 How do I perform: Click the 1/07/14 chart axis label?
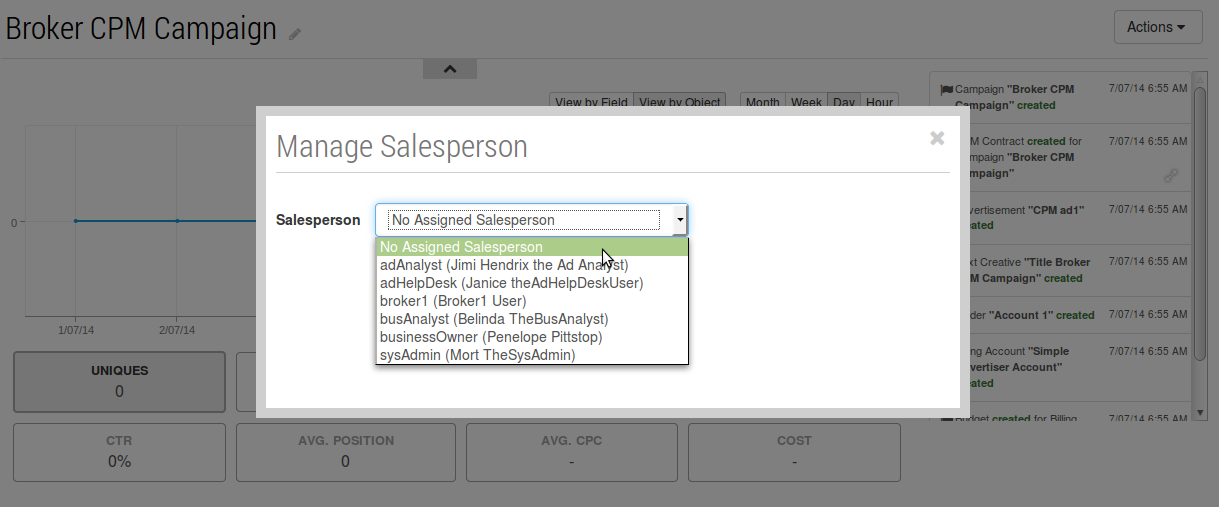pos(75,329)
